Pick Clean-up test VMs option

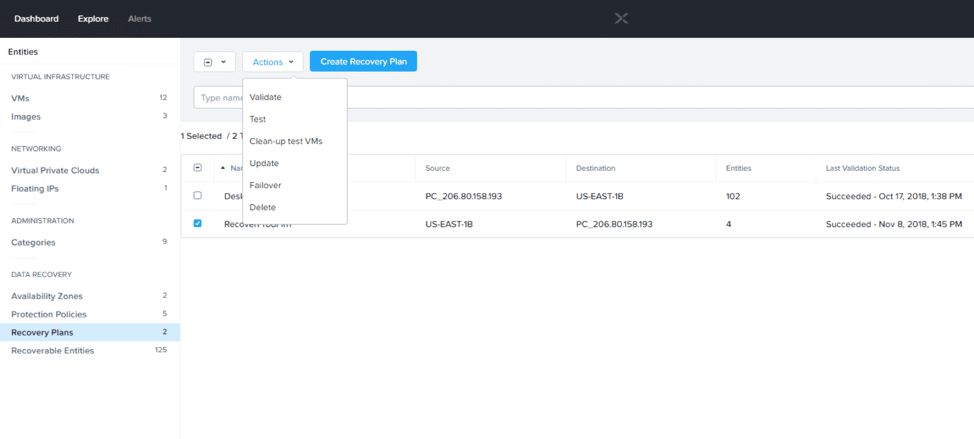tap(285, 141)
